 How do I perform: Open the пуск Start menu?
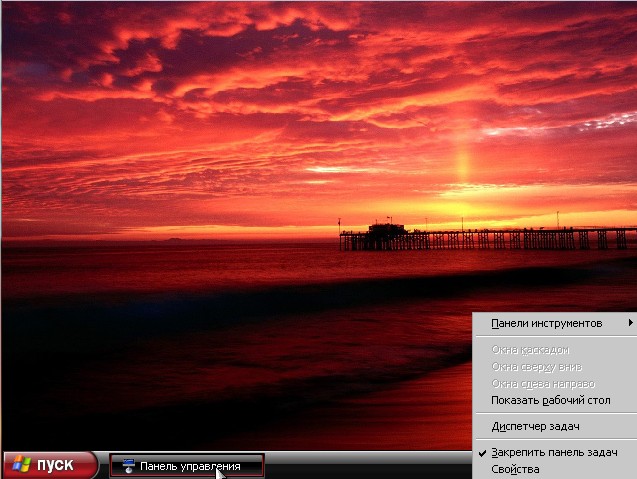click(x=50, y=465)
